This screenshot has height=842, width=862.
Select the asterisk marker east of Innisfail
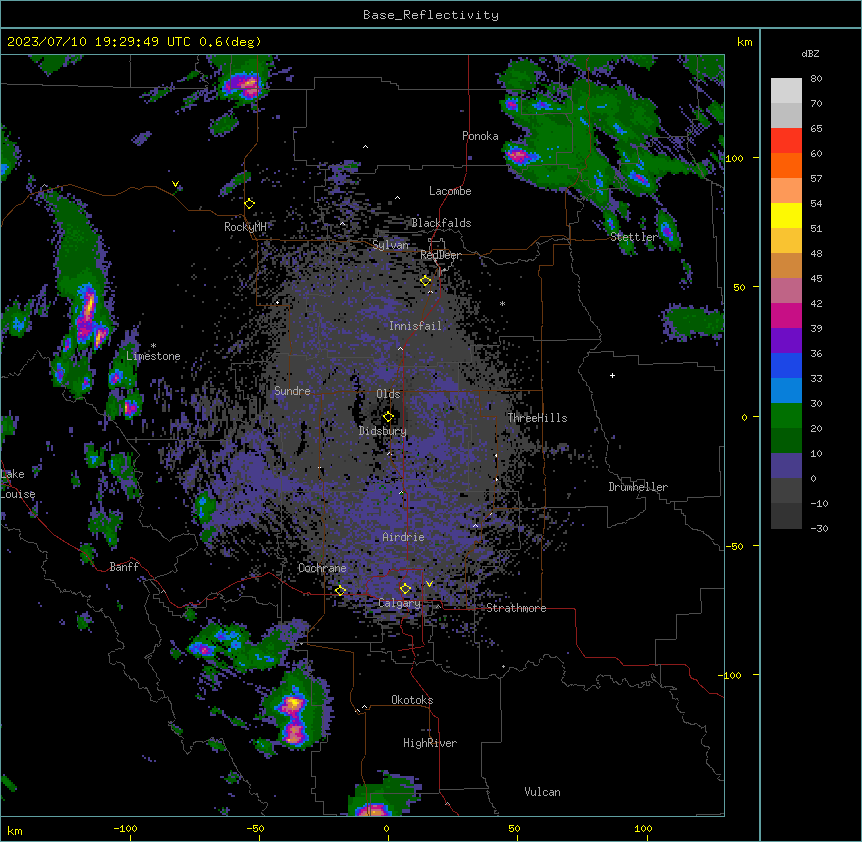click(502, 304)
